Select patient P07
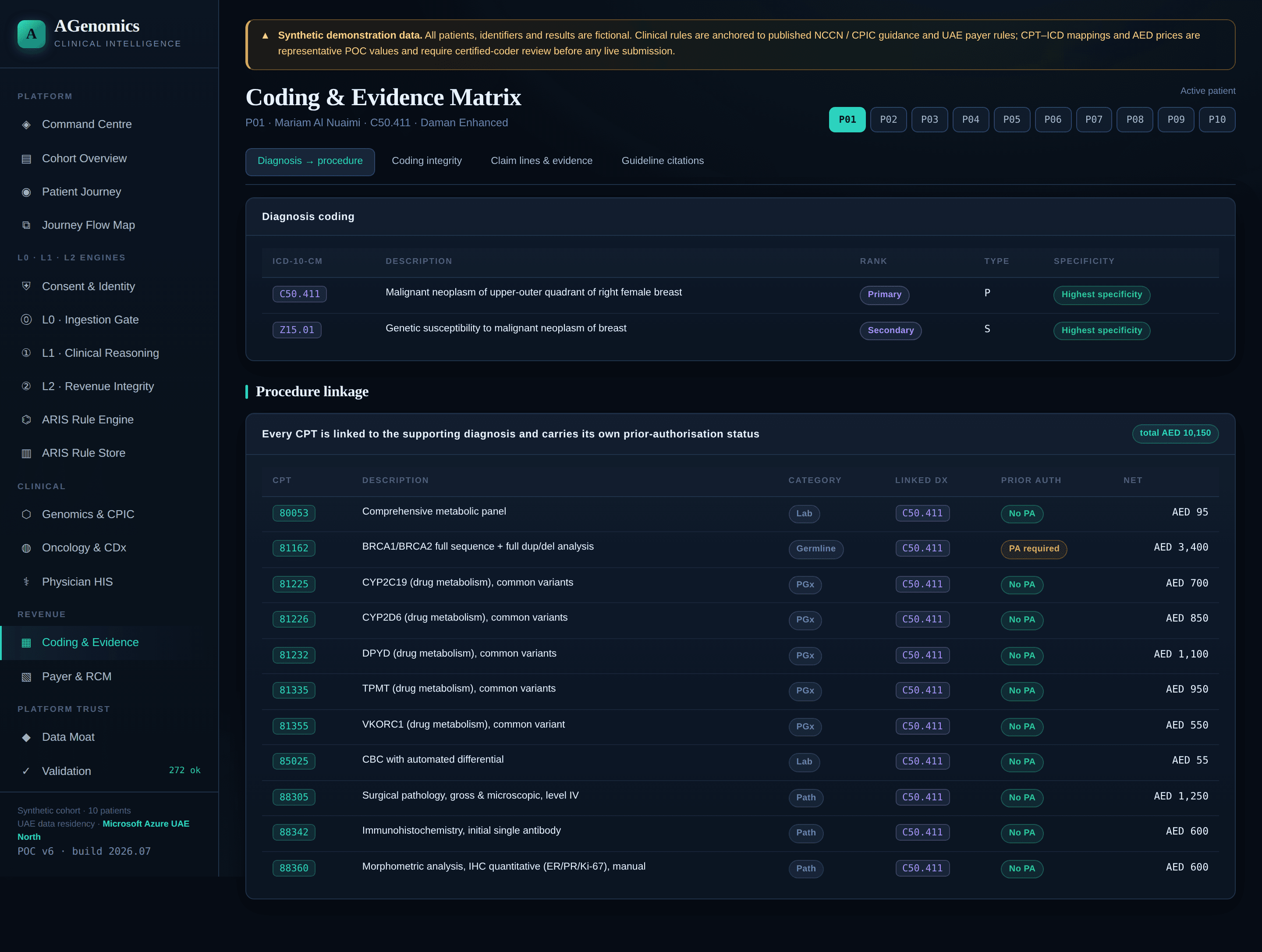Viewport: 1262px width, 952px height. point(1094,120)
